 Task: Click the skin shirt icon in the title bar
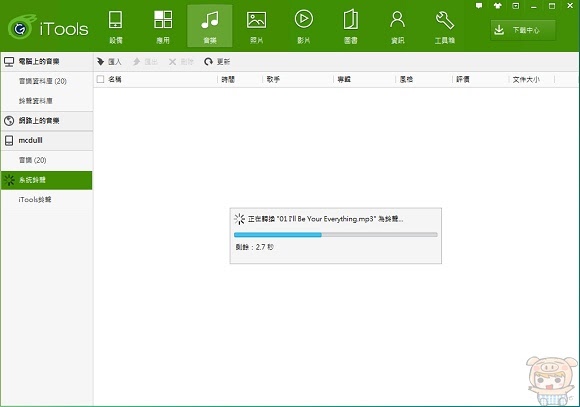pos(497,6)
